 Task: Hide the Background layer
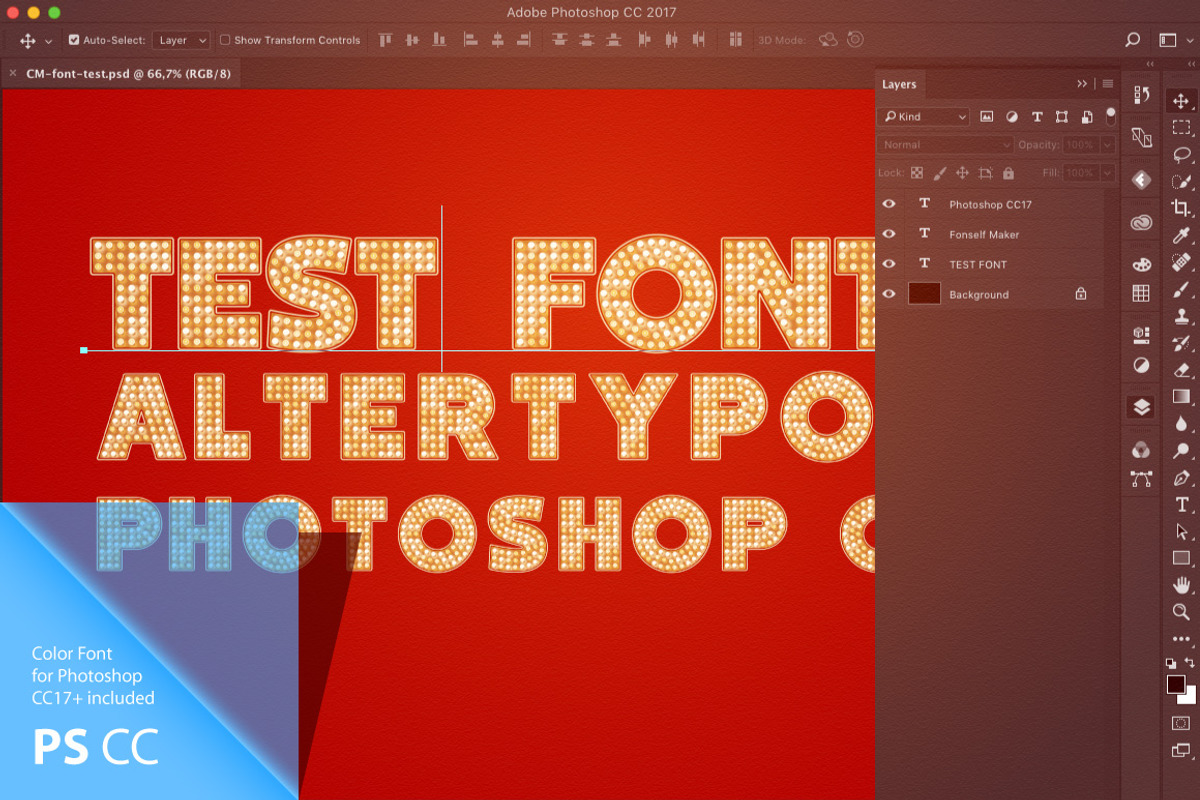tap(889, 294)
